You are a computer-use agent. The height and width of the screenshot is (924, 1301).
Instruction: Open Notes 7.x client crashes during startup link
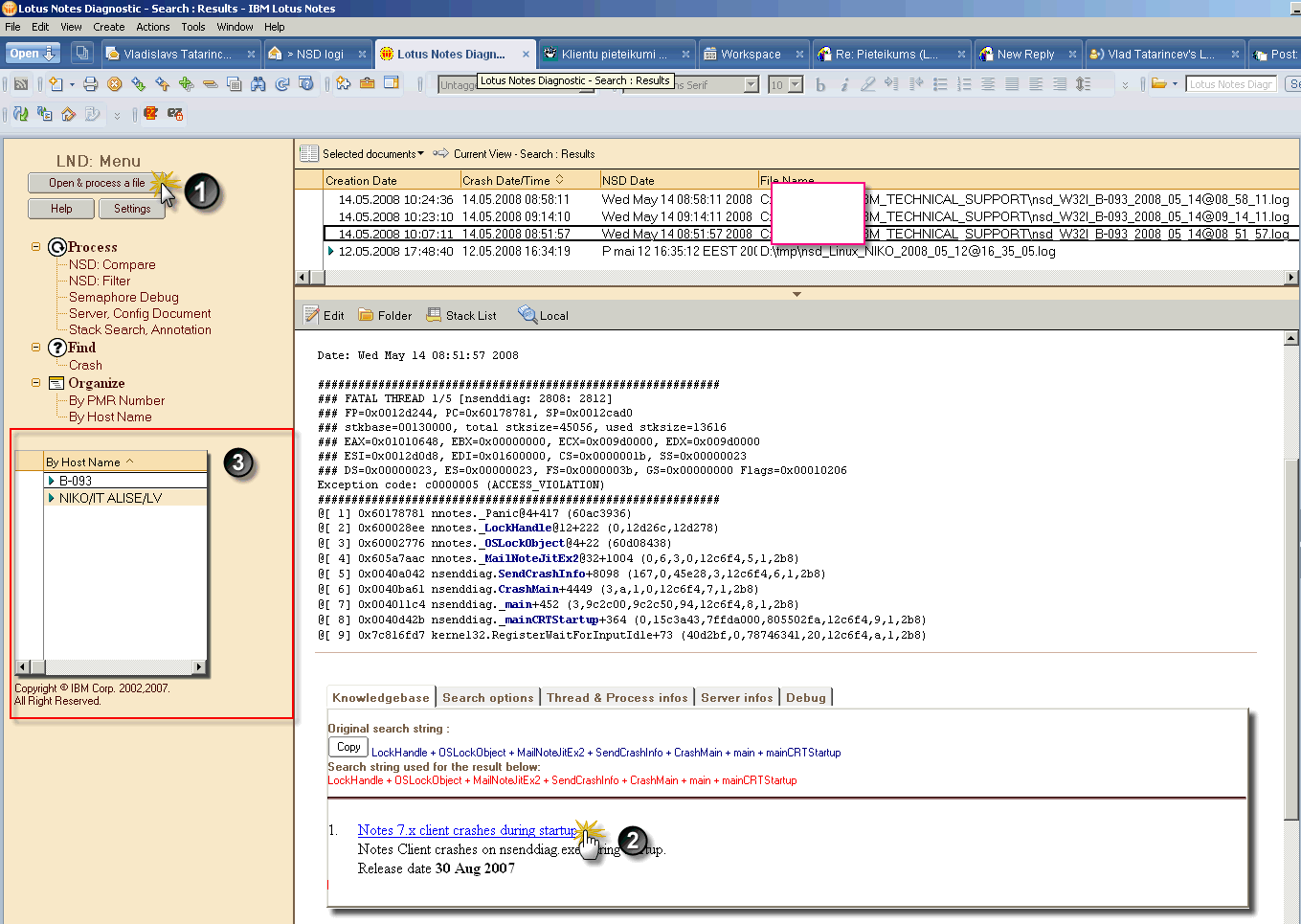[466, 830]
